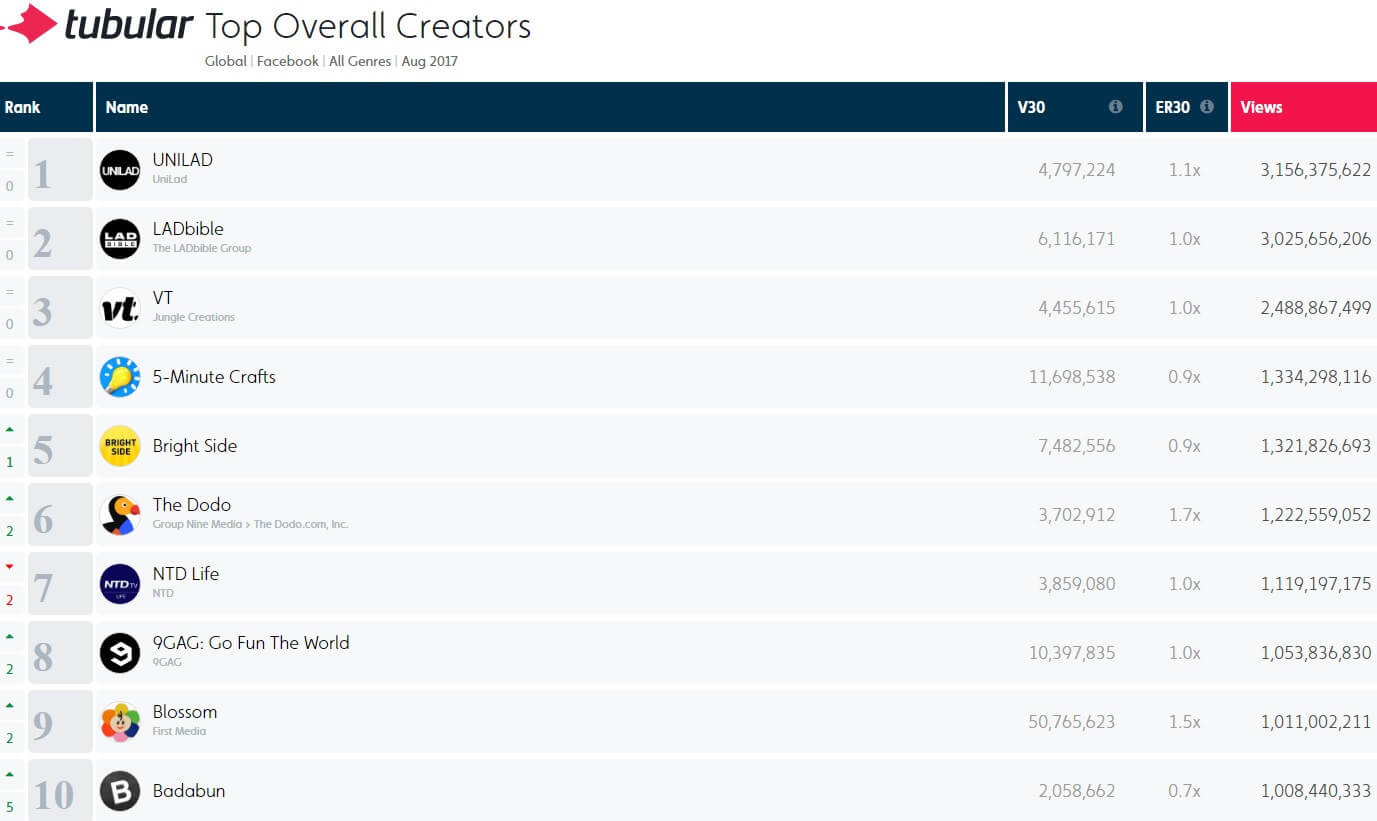Click the ER30 info icon
Viewport: 1377px width, 821px height.
pyautogui.click(x=1207, y=107)
